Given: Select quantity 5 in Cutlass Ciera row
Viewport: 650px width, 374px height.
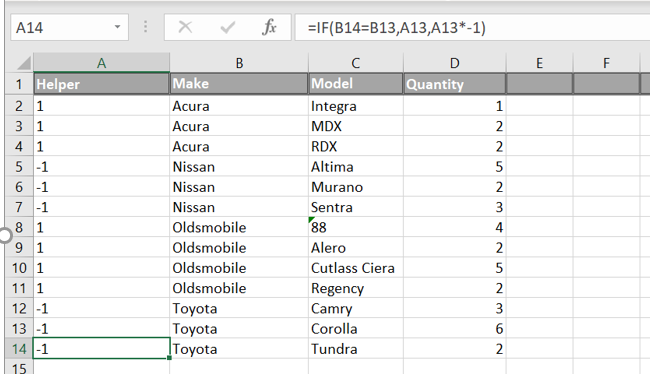Looking at the screenshot, I should click(455, 268).
